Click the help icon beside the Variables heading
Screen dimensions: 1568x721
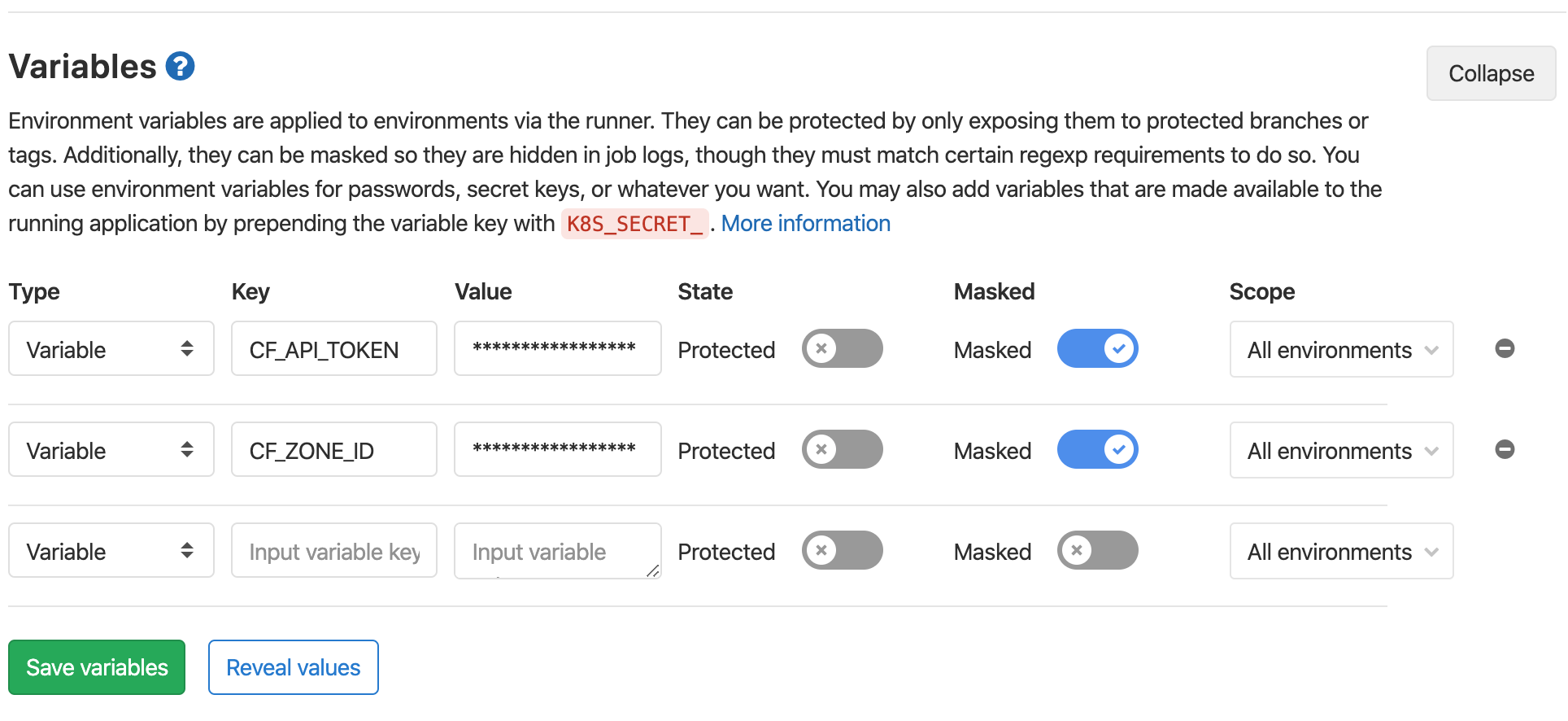click(180, 66)
